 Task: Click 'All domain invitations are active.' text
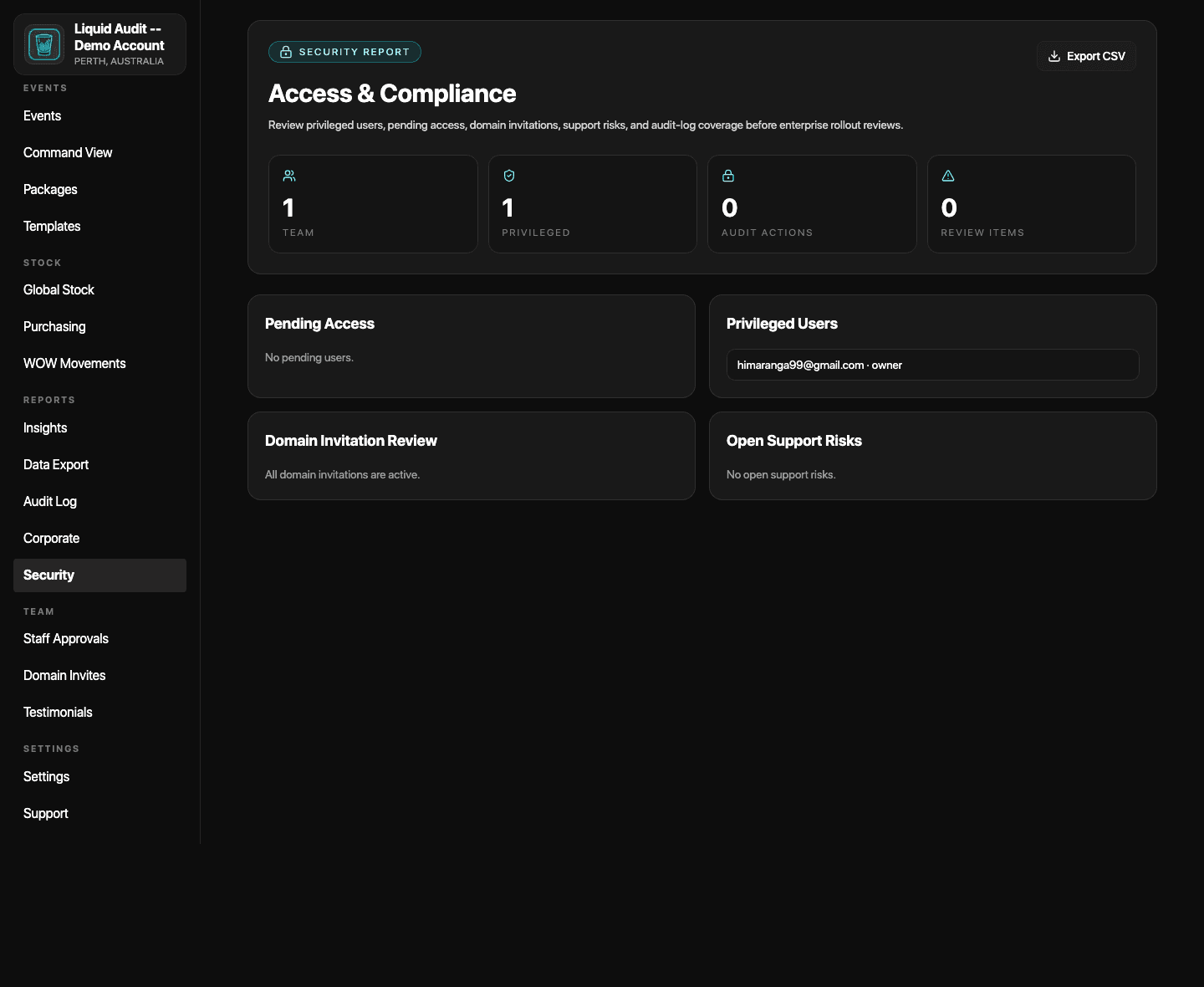pyautogui.click(x=343, y=474)
